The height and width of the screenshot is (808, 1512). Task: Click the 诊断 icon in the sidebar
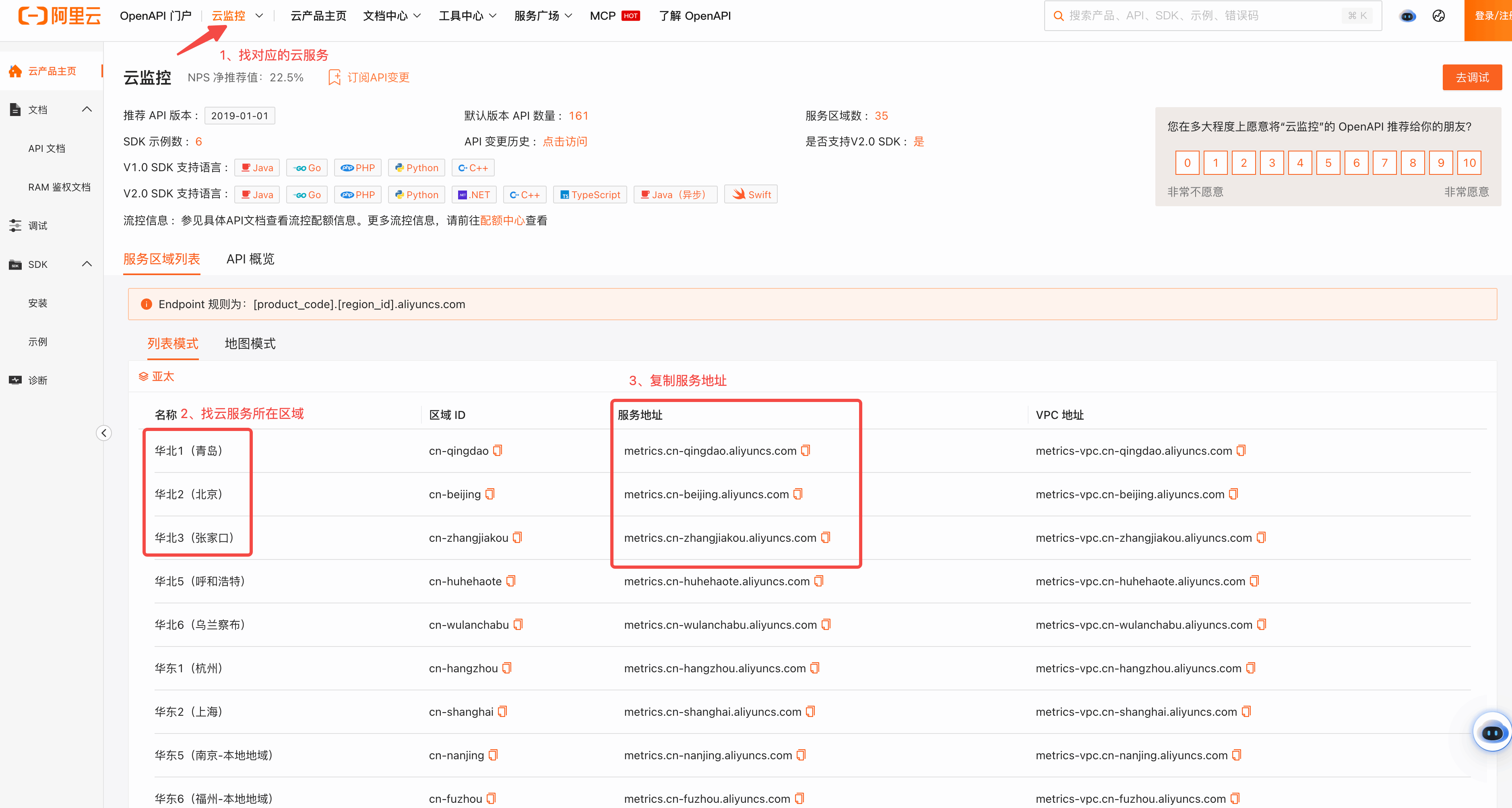[15, 380]
